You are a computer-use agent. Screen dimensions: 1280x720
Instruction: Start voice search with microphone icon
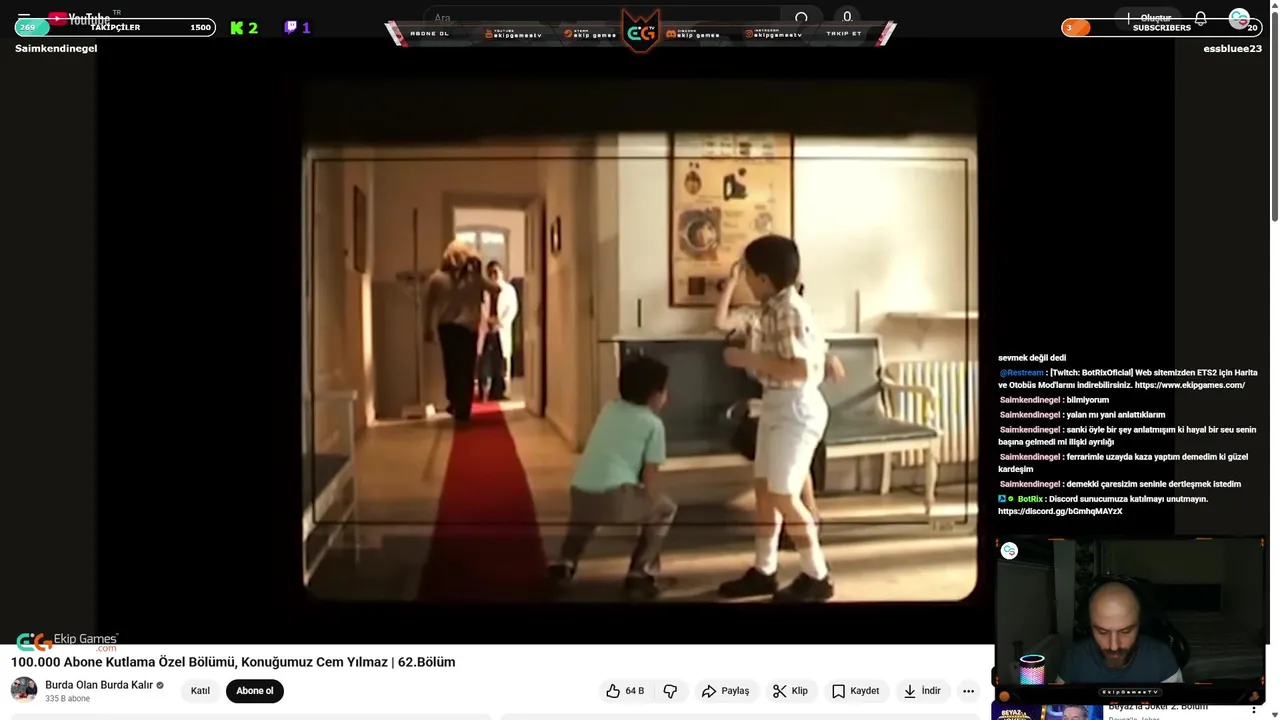point(847,17)
